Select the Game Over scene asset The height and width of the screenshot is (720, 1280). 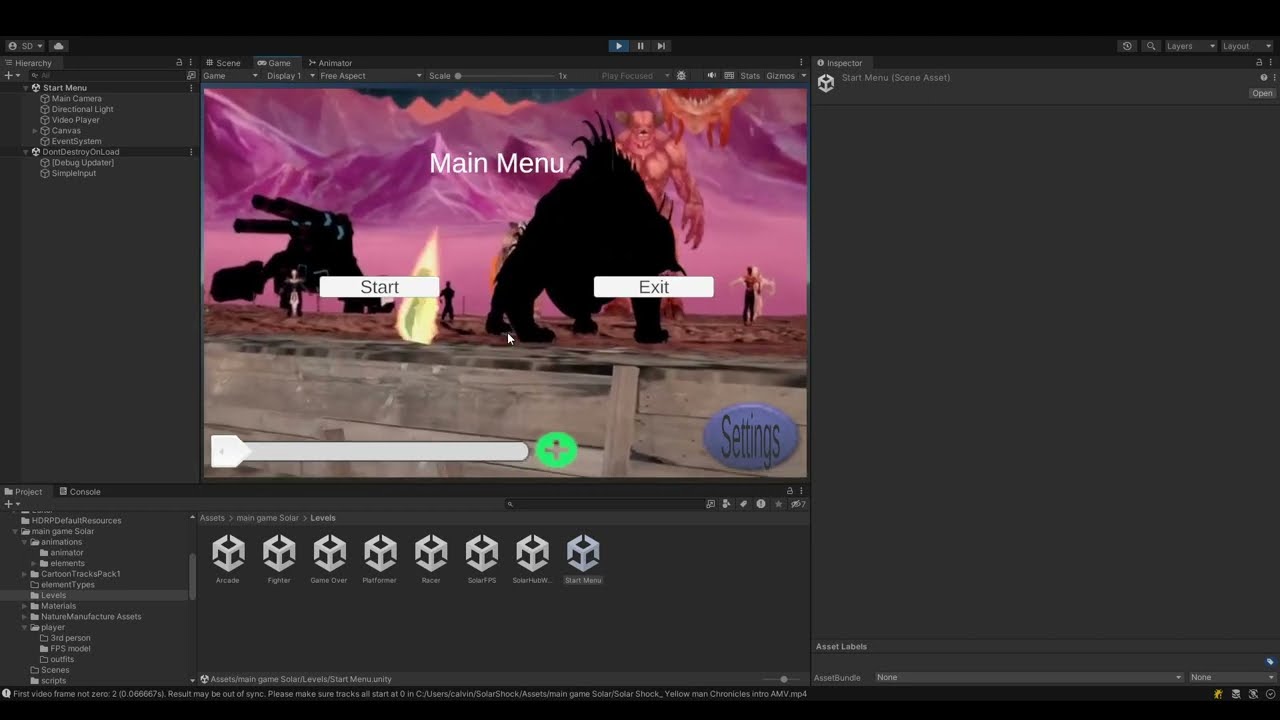329,559
